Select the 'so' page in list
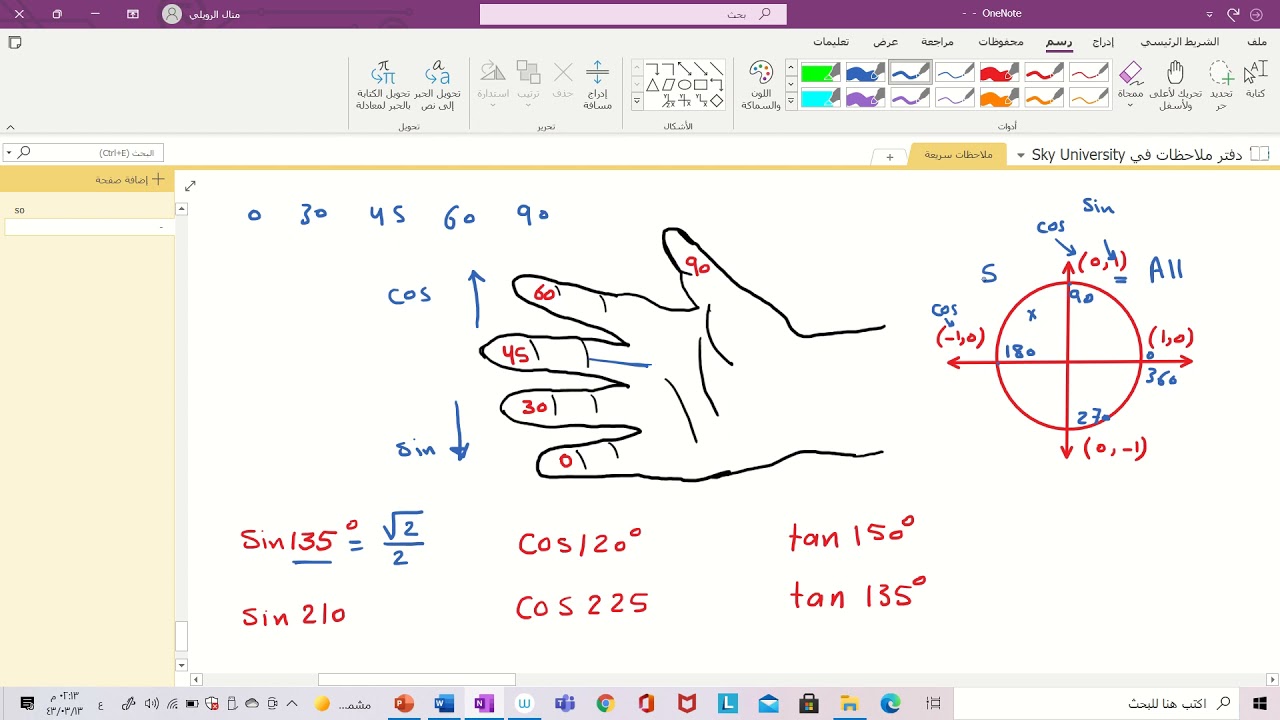Viewport: 1280px width, 720px height. [x=88, y=210]
